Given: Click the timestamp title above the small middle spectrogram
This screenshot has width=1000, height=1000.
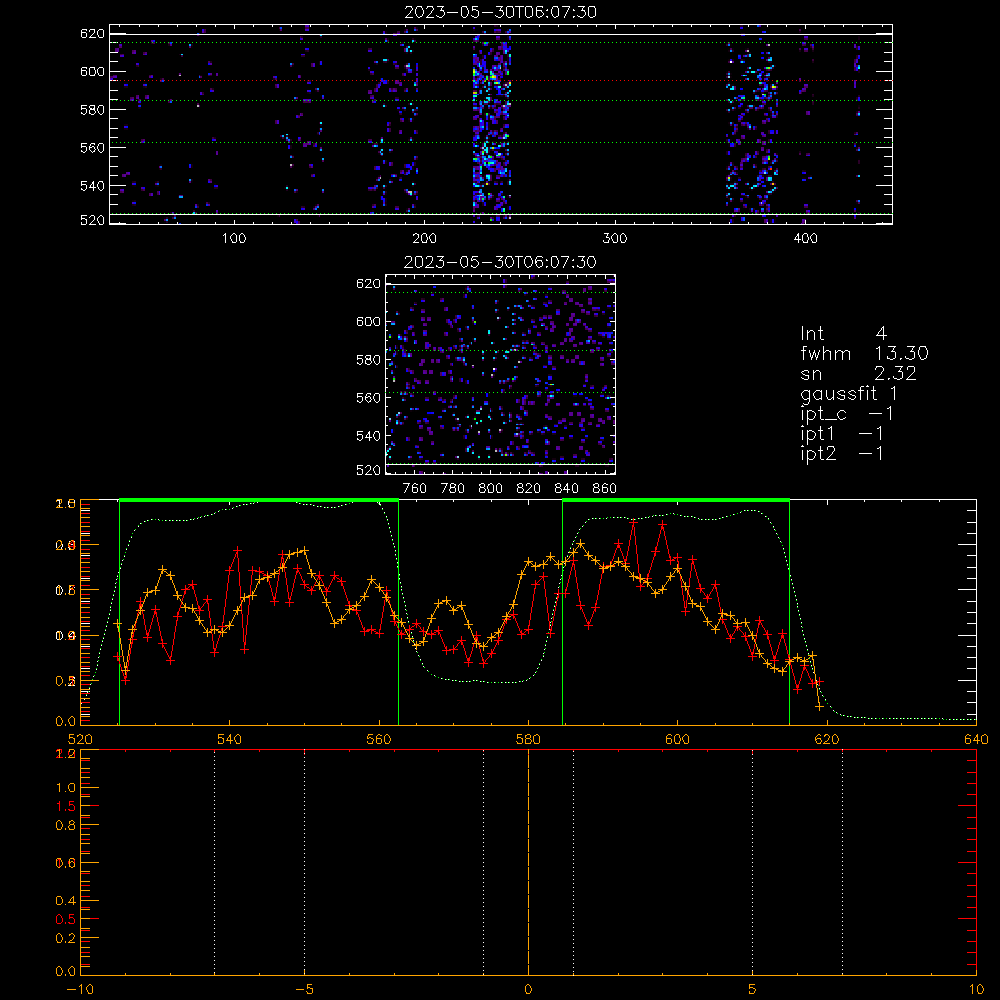Looking at the screenshot, I should [x=501, y=262].
